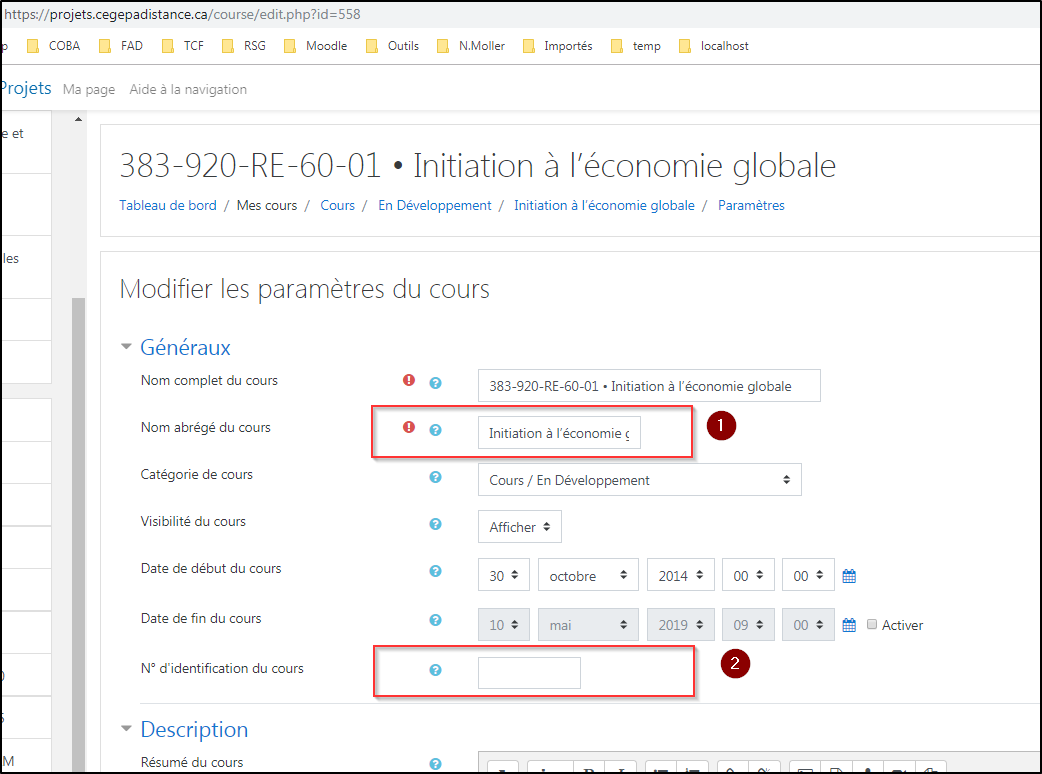The width and height of the screenshot is (1042, 774).
Task: Click help icon for N° d'identification du cours
Action: coord(435,670)
